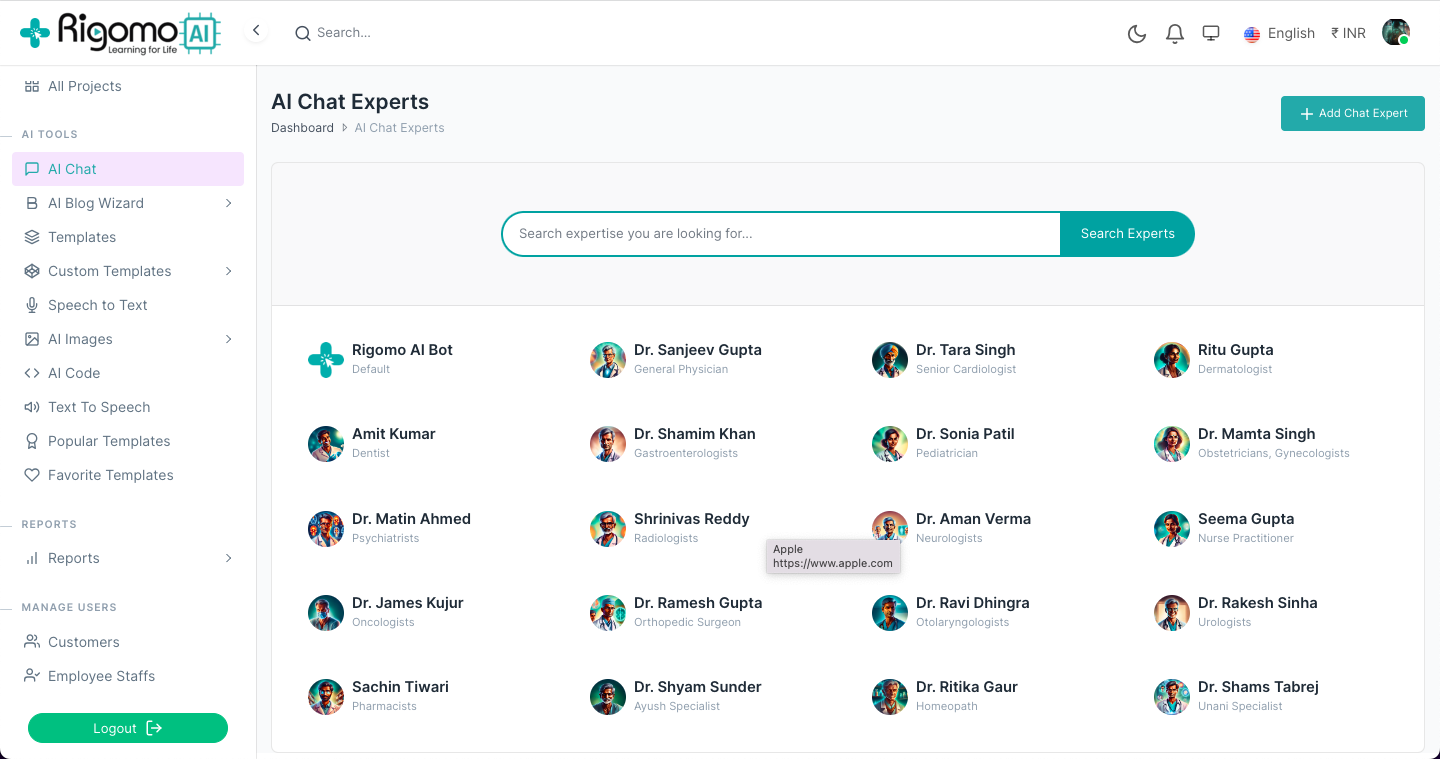
Task: Expand the AI Blog Wizard submenu
Action: pos(228,203)
